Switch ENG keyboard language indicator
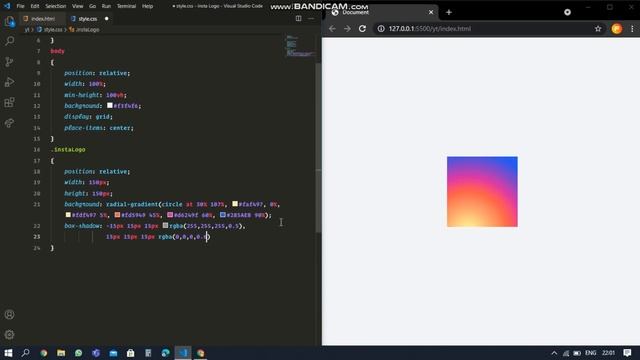This screenshot has height=360, width=640. (591, 353)
